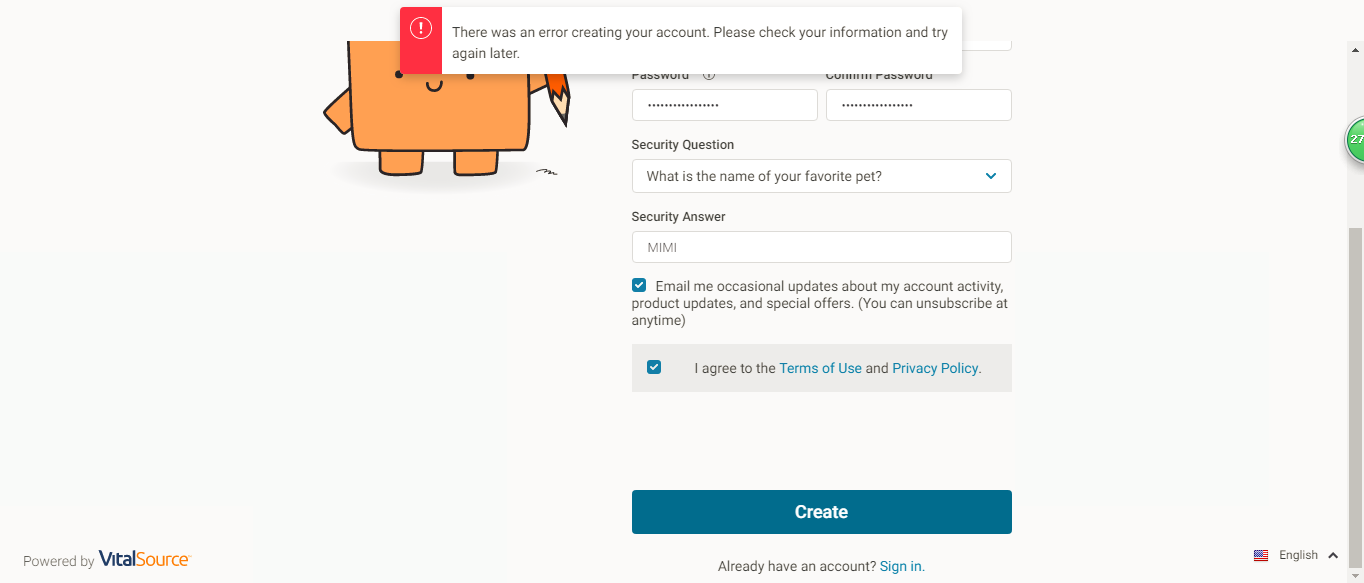Click the red error alert exclamation icon
The height and width of the screenshot is (583, 1364).
421,28
